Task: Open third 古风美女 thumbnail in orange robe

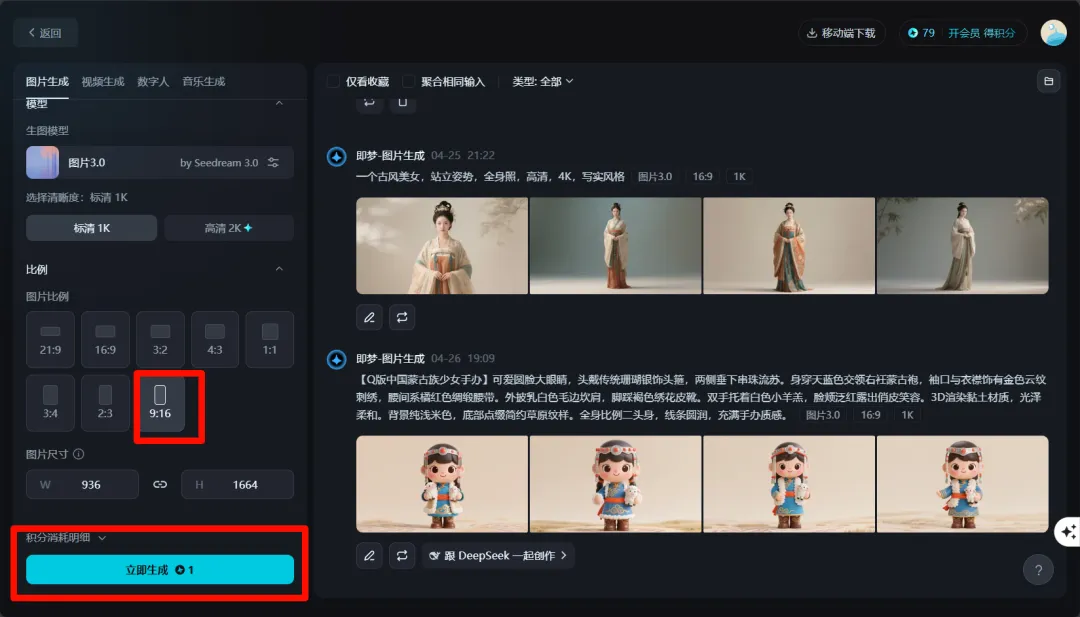Action: (789, 246)
